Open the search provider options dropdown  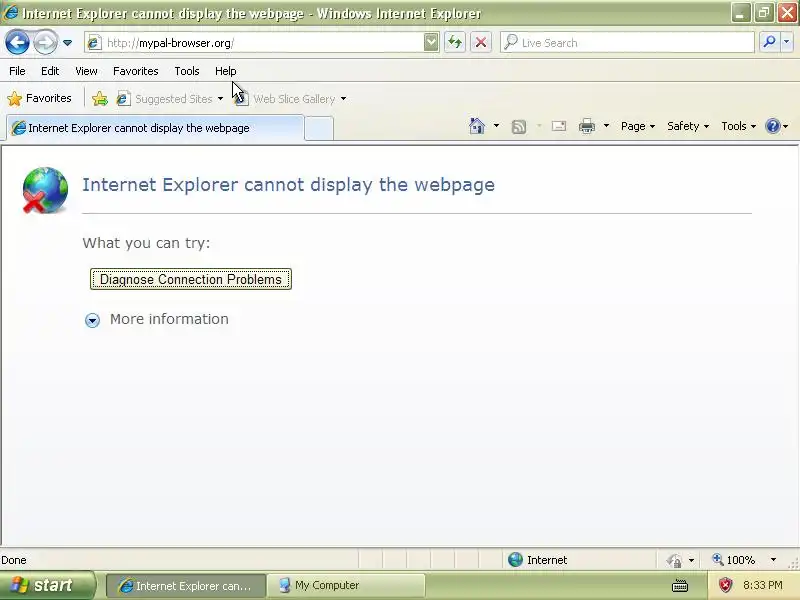[x=787, y=42]
